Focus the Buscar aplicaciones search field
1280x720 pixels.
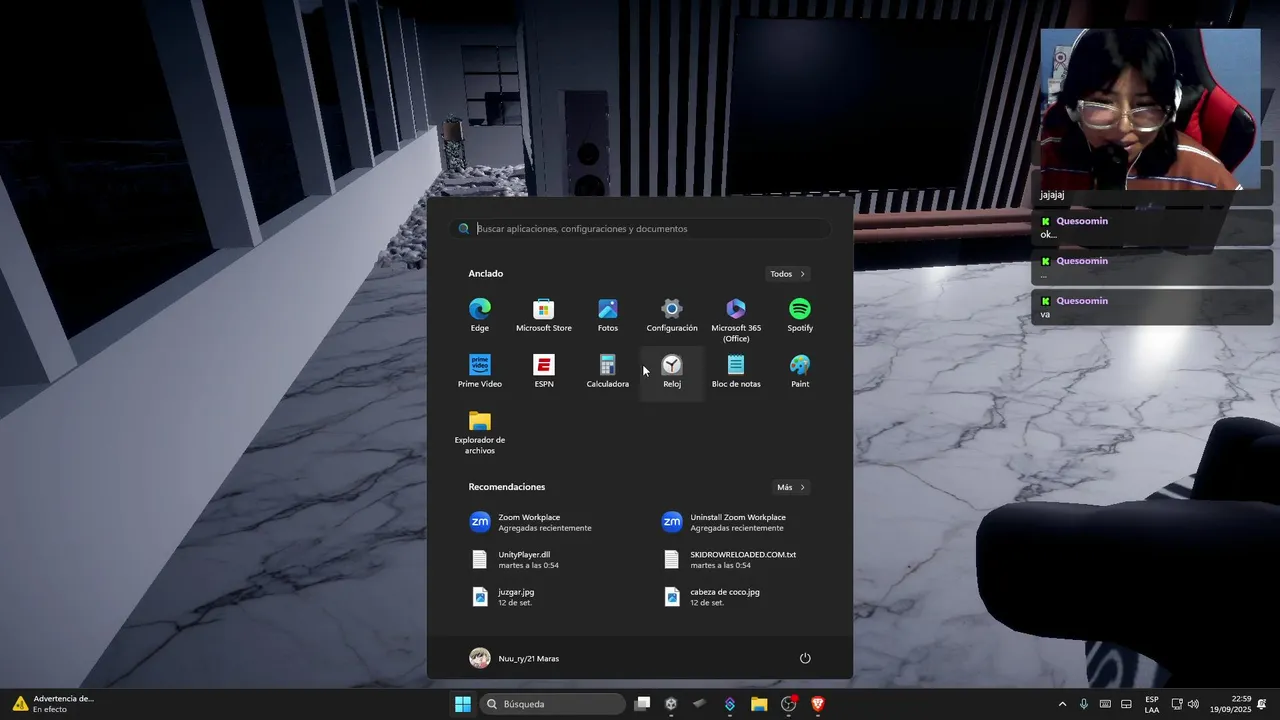point(640,228)
